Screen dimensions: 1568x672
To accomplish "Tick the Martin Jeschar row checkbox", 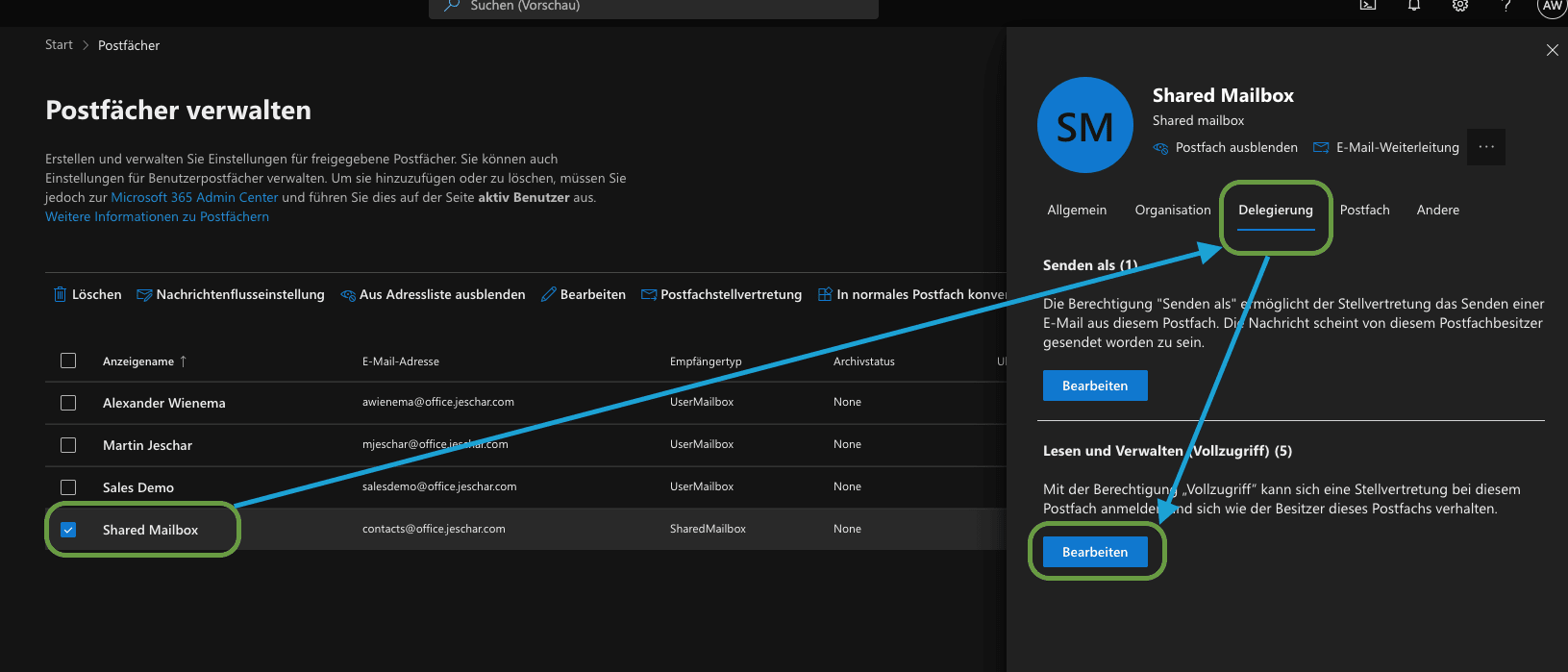I will (x=68, y=445).
